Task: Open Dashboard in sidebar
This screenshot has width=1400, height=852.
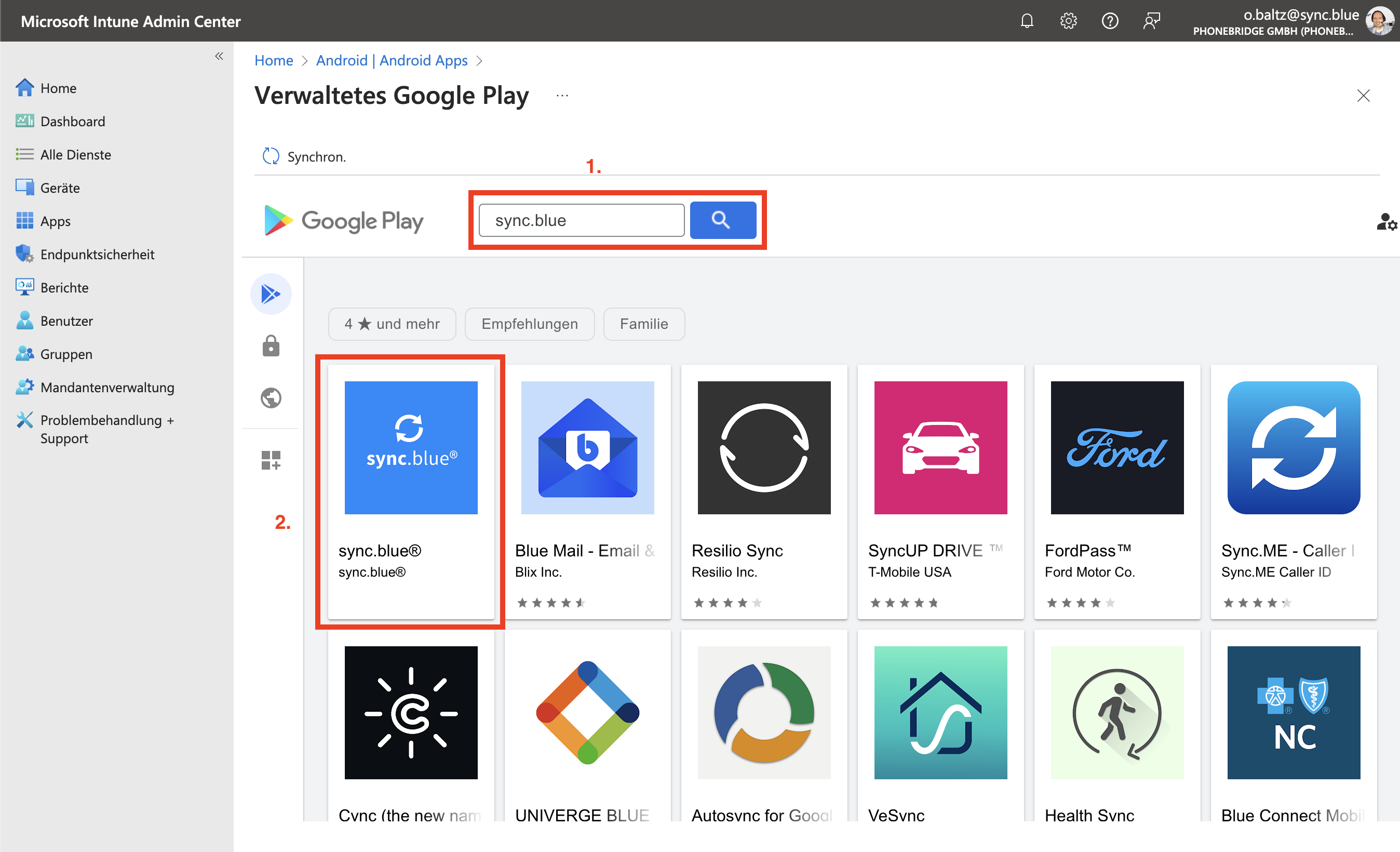Action: coord(61,121)
